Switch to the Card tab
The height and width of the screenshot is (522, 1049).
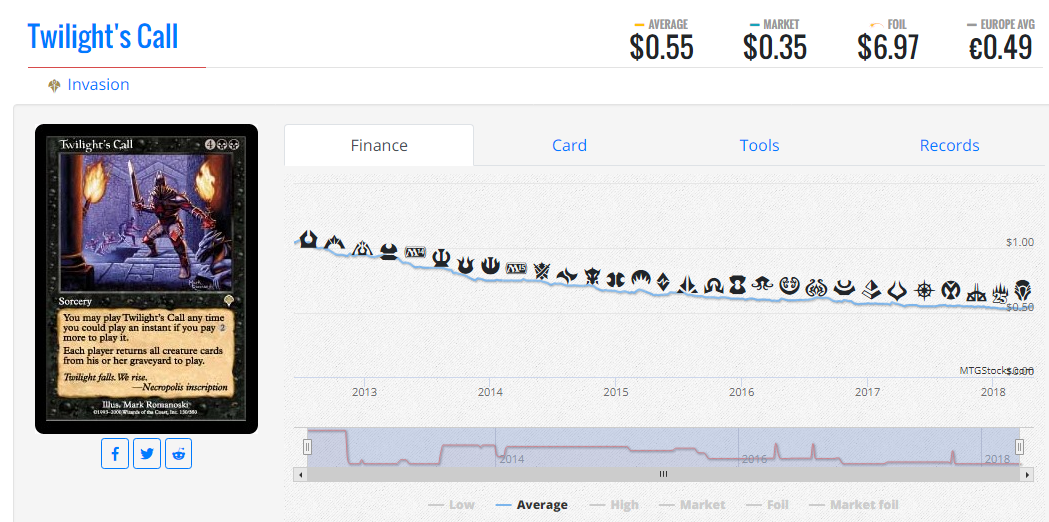569,145
